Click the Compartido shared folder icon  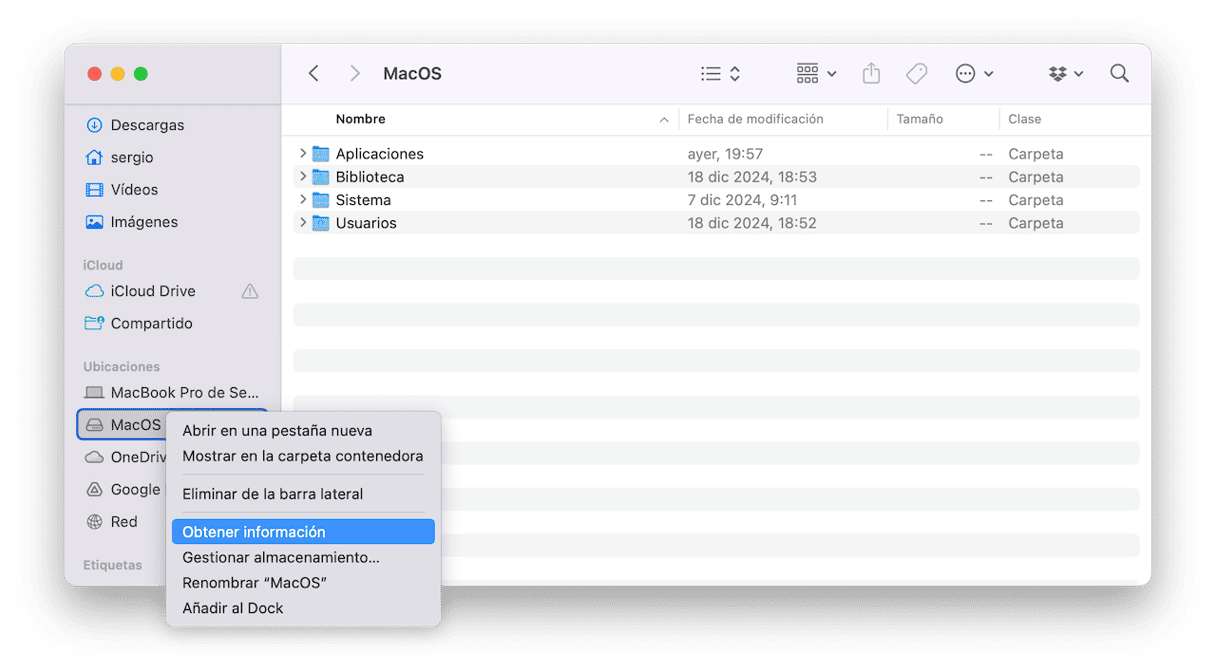point(94,323)
